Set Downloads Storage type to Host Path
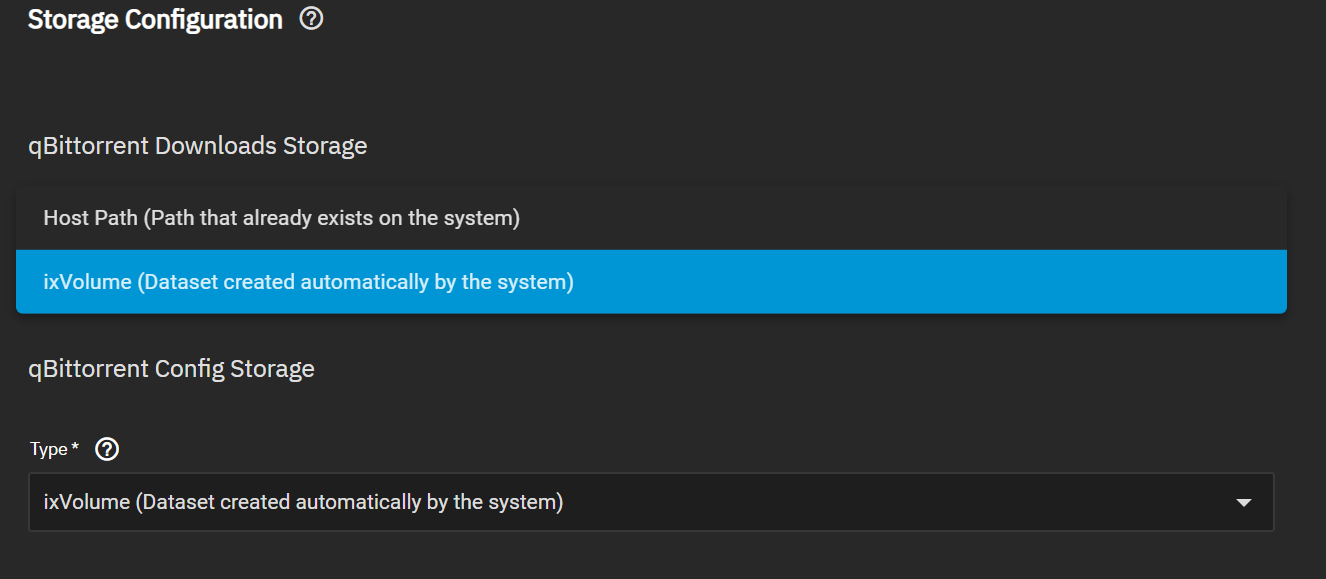Screen dimensions: 1326x579 pyautogui.click(x=651, y=218)
